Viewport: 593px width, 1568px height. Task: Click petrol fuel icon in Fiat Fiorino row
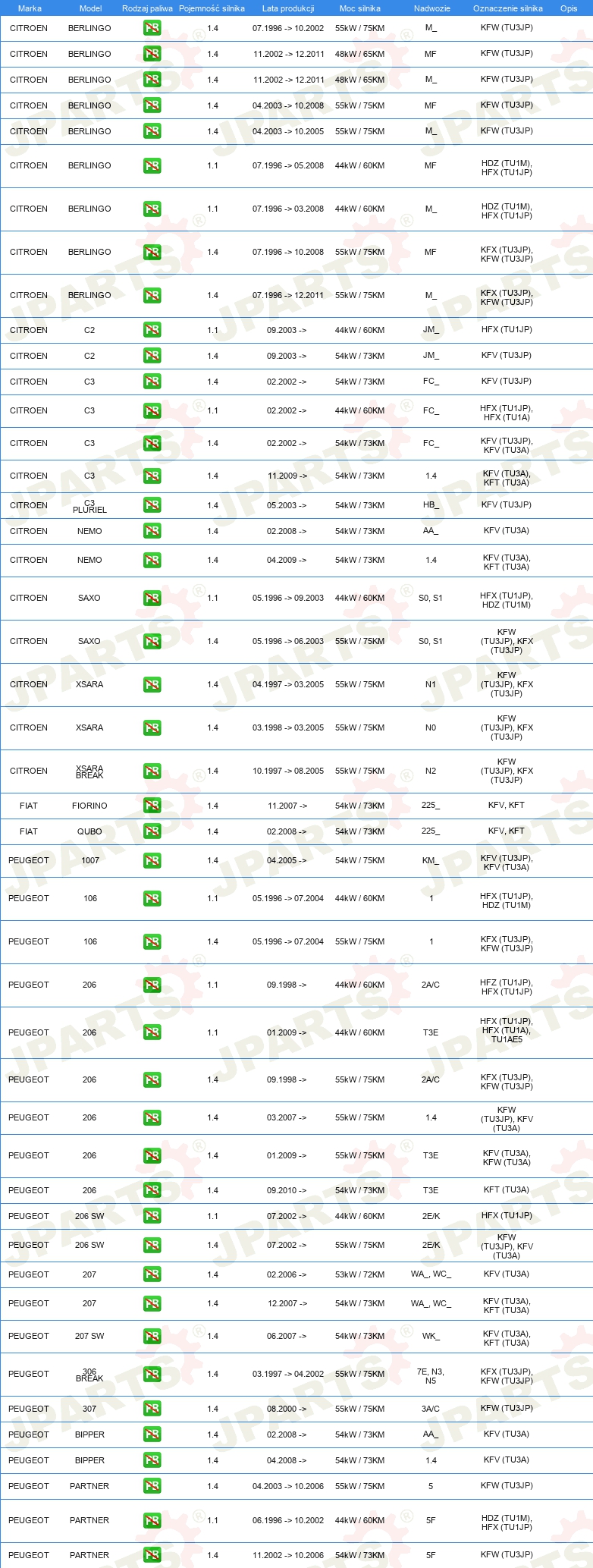[x=152, y=806]
